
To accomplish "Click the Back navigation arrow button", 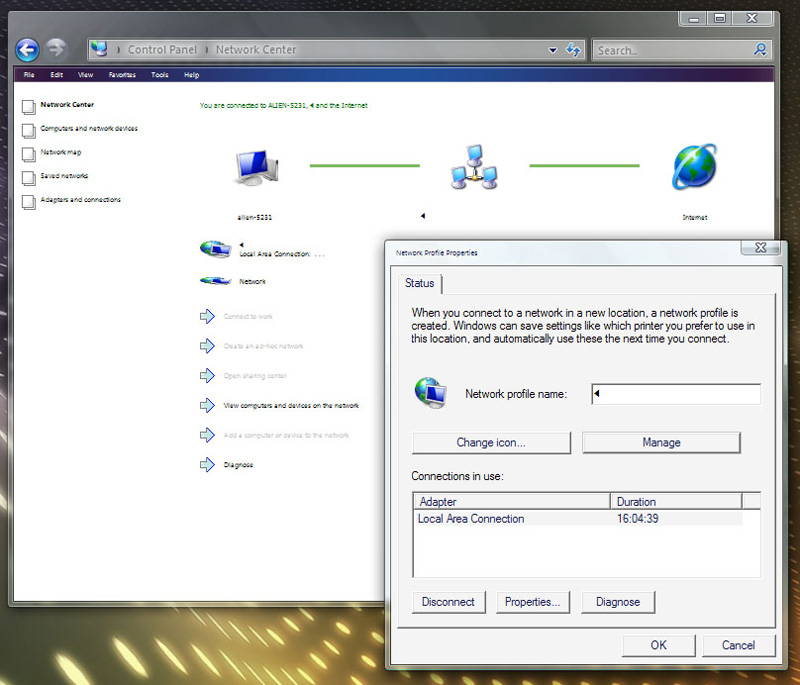I will tap(27, 49).
